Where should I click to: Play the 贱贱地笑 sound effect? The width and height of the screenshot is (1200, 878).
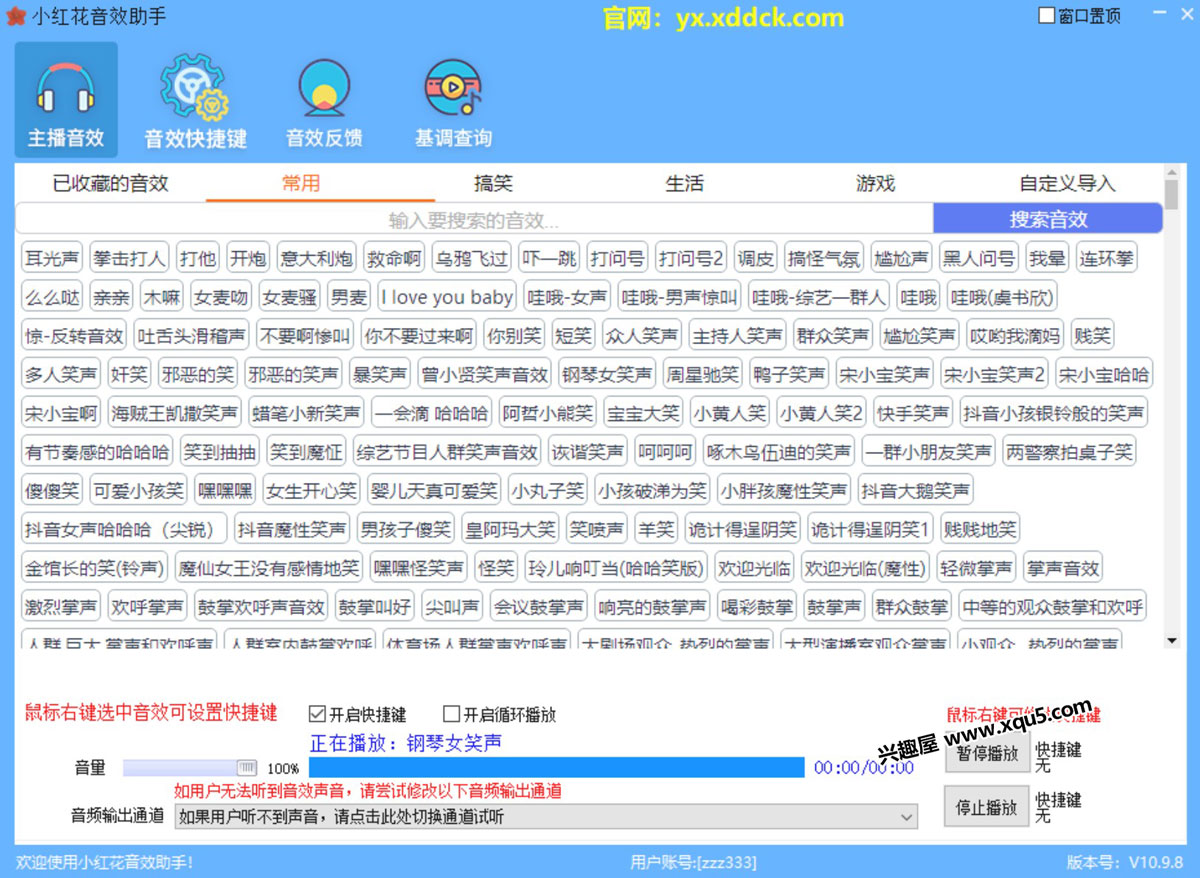979,528
